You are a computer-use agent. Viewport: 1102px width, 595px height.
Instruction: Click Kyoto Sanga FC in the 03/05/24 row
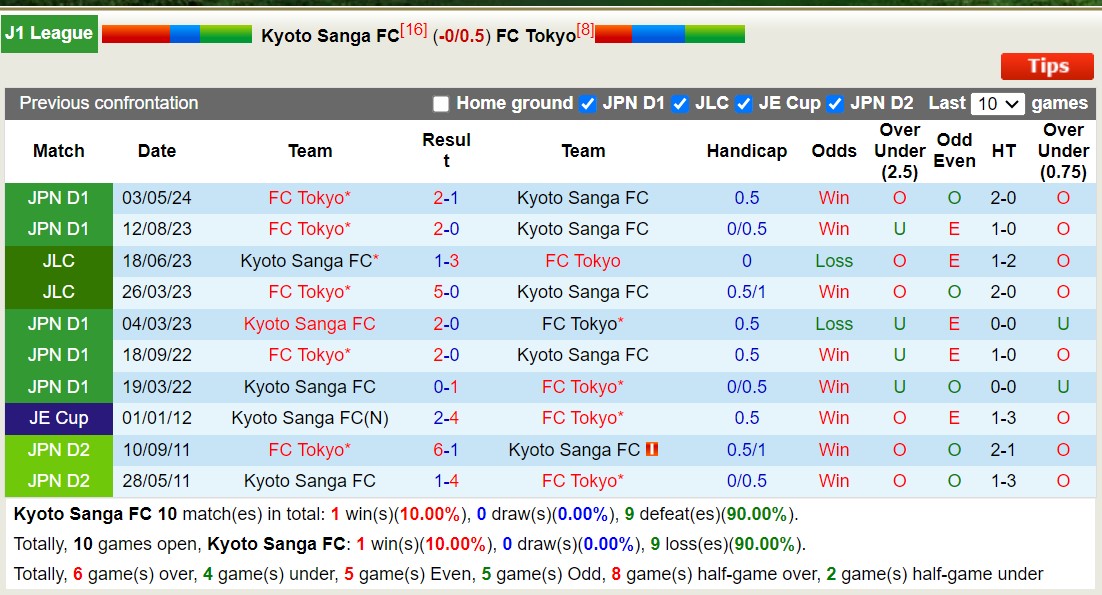coord(583,197)
